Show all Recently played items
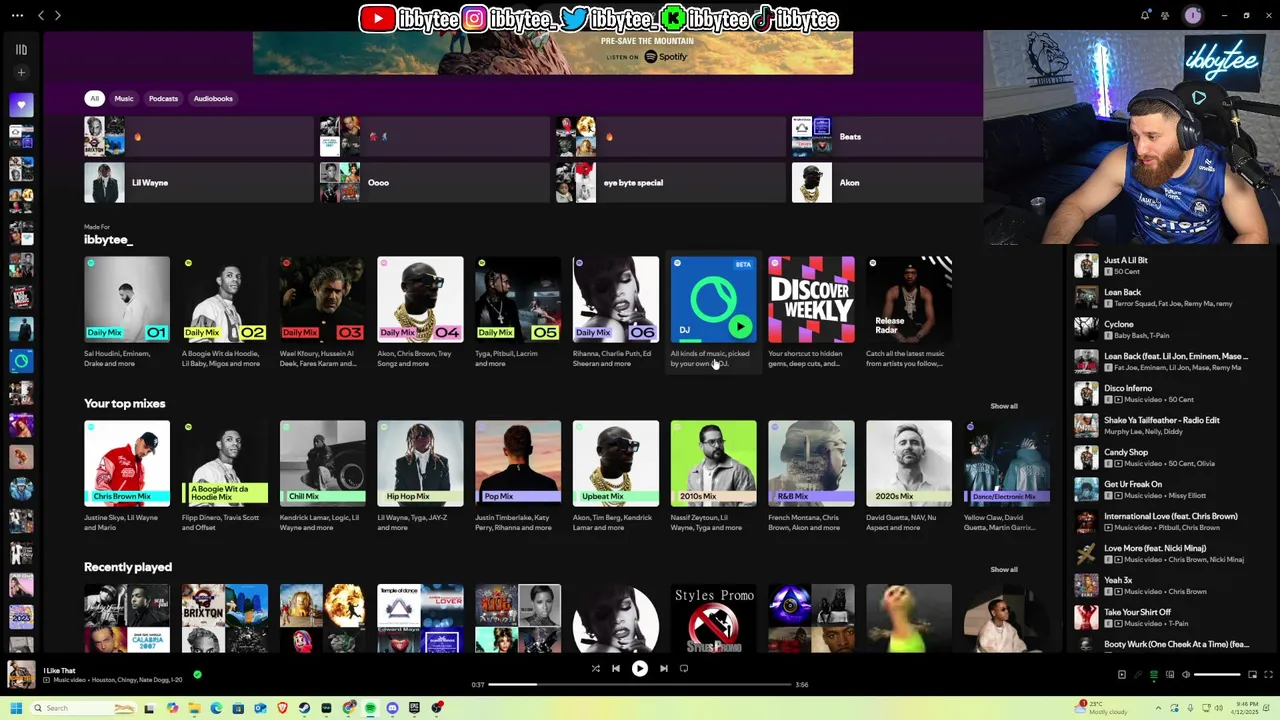Viewport: 1280px width, 720px height. pos(1004,570)
